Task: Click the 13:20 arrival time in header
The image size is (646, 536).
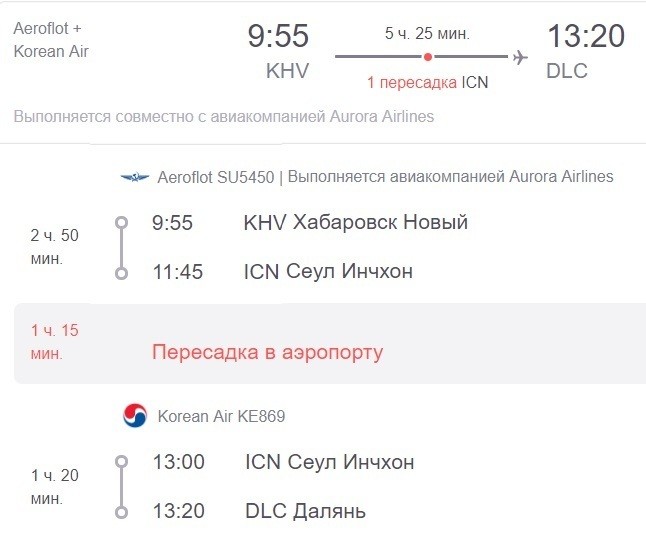Action: click(x=585, y=37)
